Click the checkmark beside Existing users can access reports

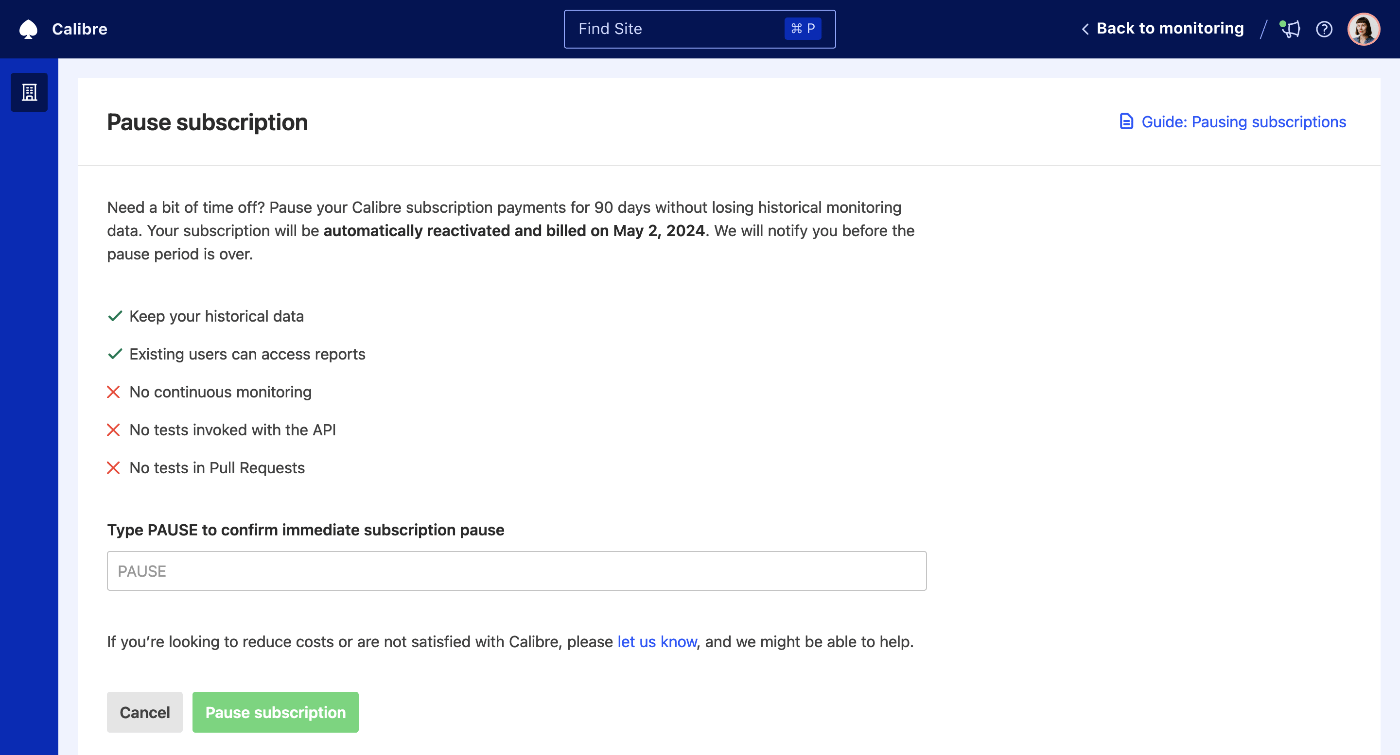click(113, 353)
